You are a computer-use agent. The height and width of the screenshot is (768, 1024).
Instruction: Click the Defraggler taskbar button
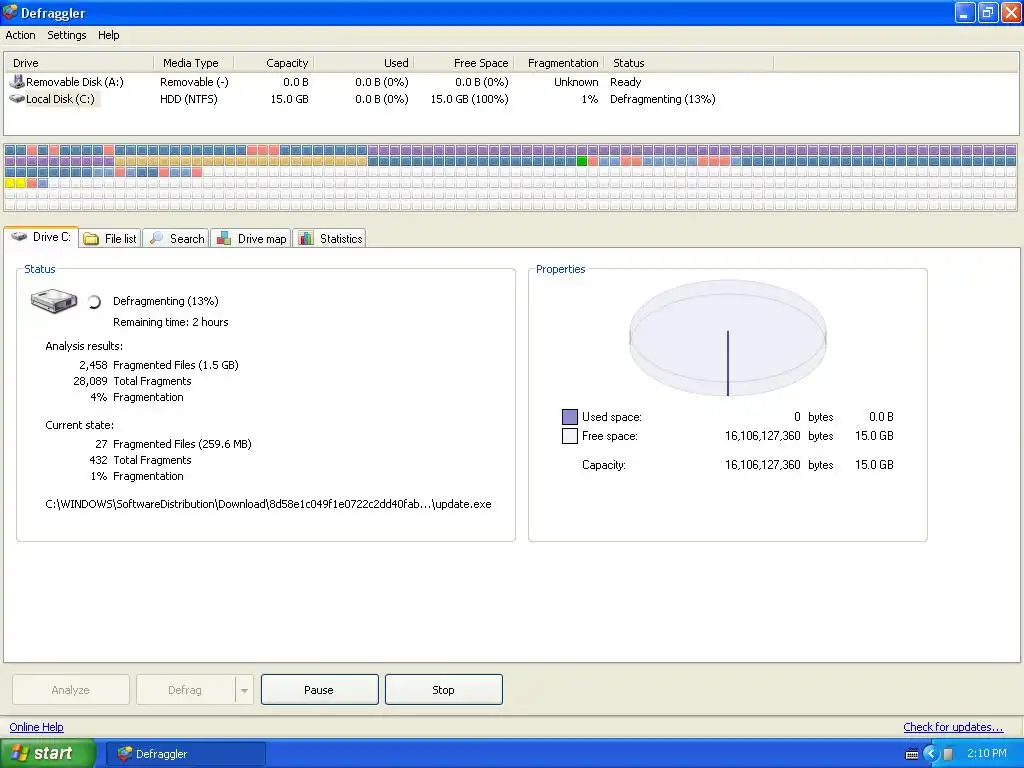[185, 754]
